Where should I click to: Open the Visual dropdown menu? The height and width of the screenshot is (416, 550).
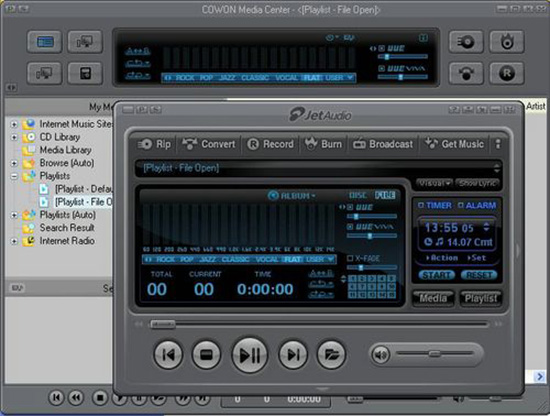point(435,183)
